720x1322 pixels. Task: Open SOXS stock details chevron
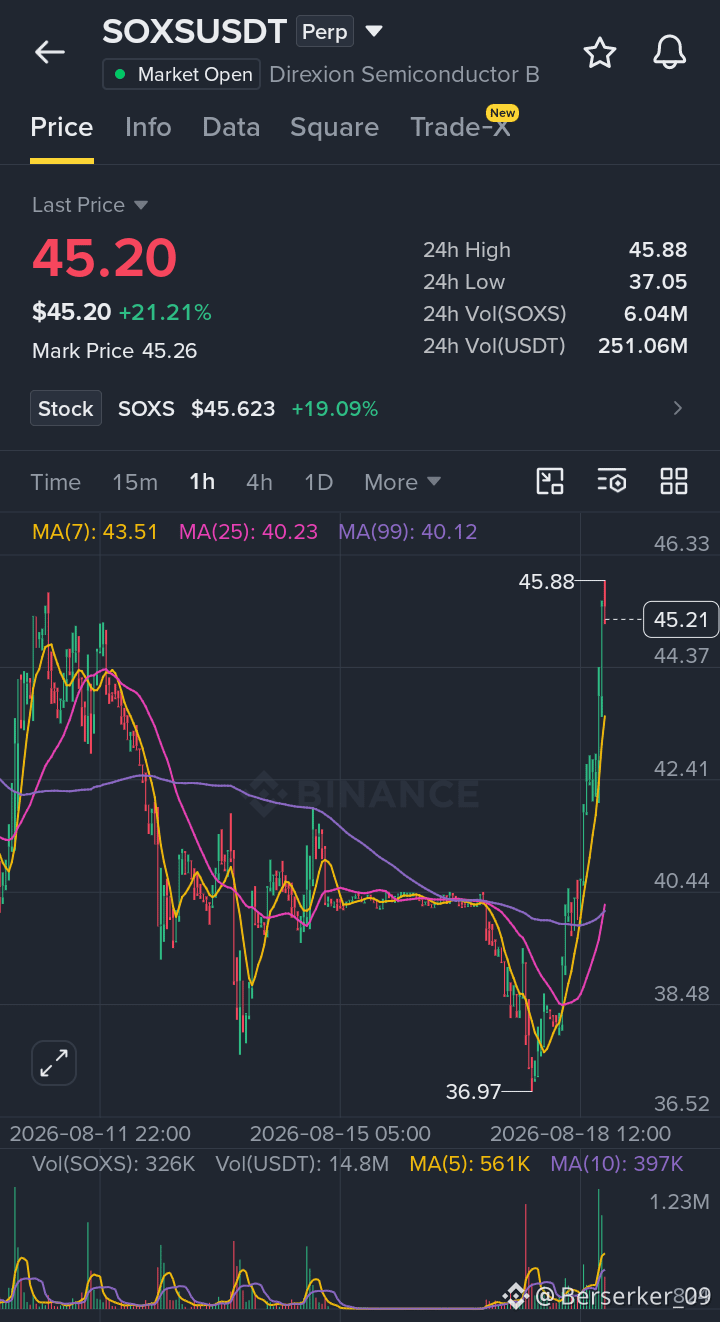pos(678,408)
